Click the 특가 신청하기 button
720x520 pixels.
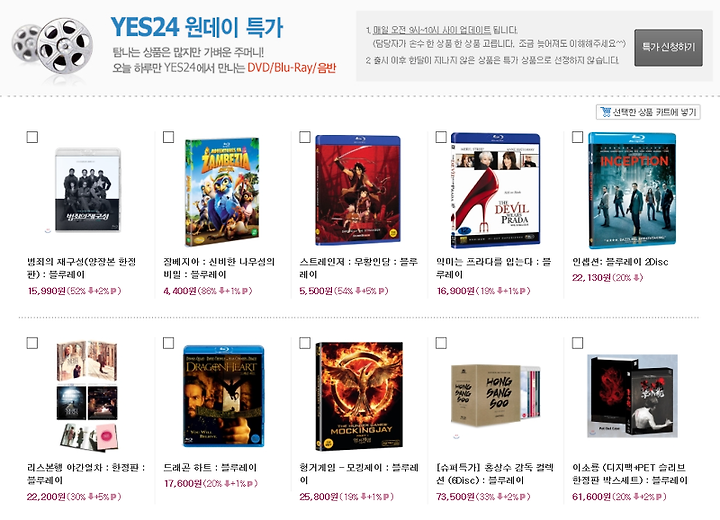click(668, 47)
